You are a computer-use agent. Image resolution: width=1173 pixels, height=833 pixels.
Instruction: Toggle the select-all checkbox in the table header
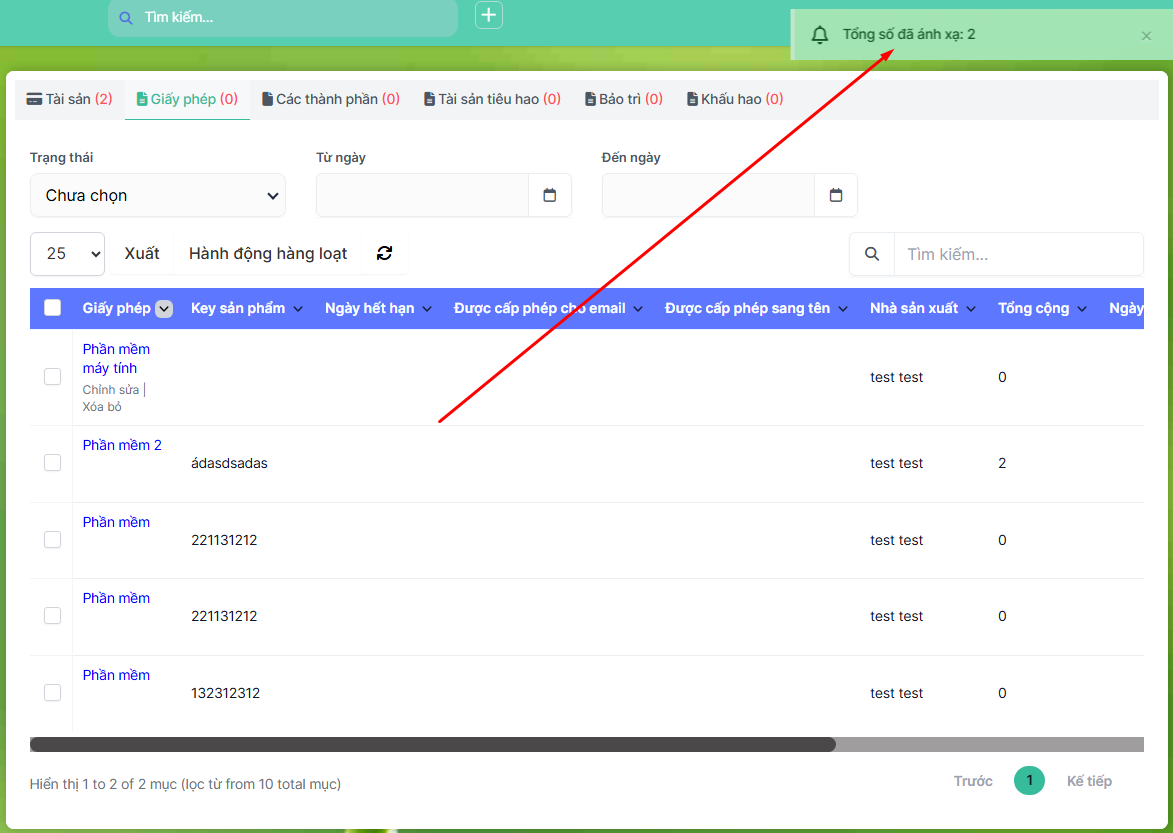pos(53,308)
